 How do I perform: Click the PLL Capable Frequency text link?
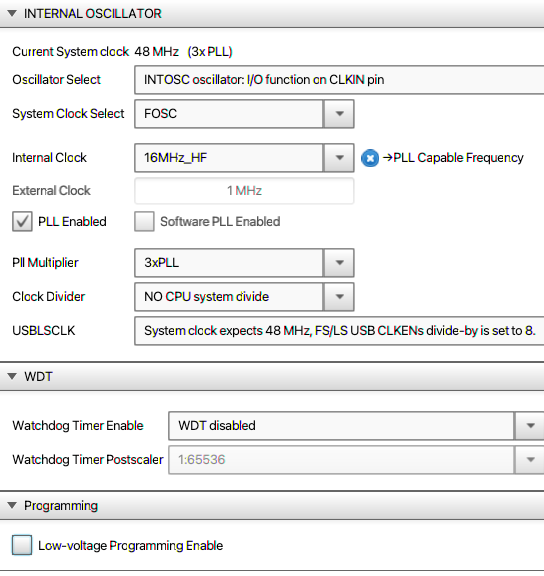coord(453,158)
